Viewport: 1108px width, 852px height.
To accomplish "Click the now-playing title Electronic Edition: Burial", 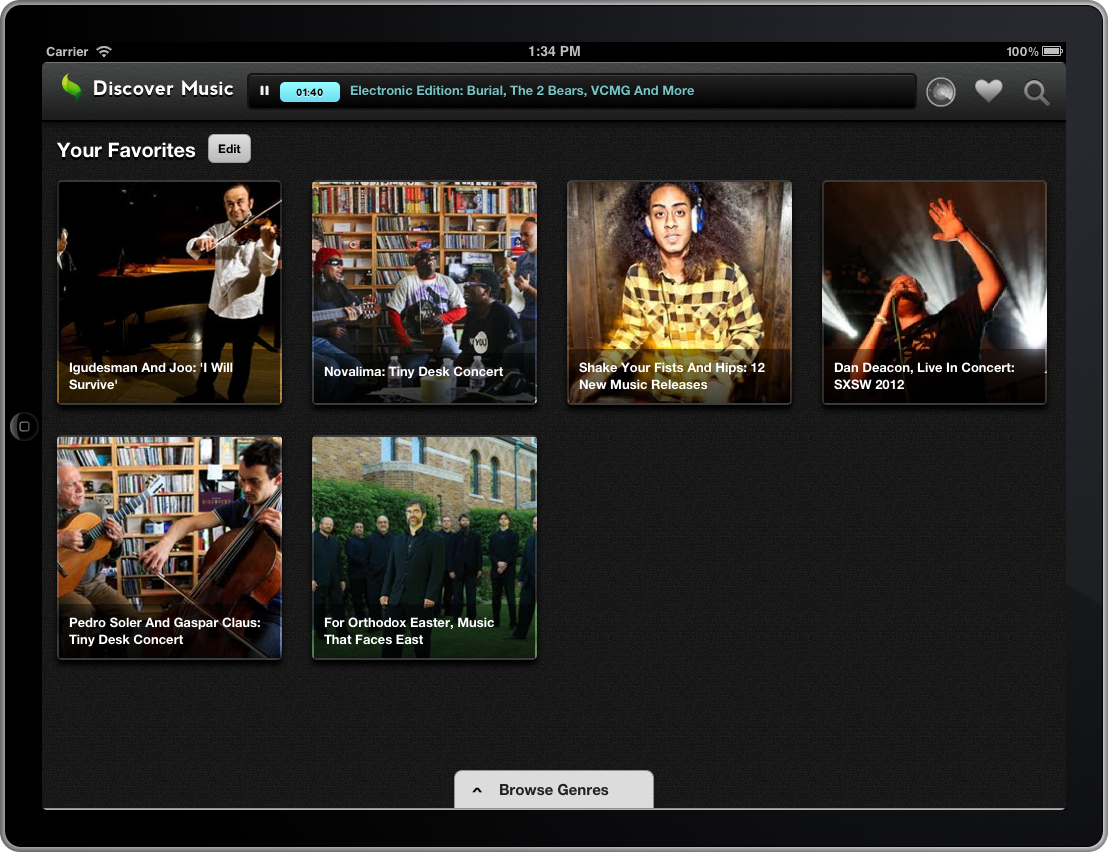I will point(522,90).
